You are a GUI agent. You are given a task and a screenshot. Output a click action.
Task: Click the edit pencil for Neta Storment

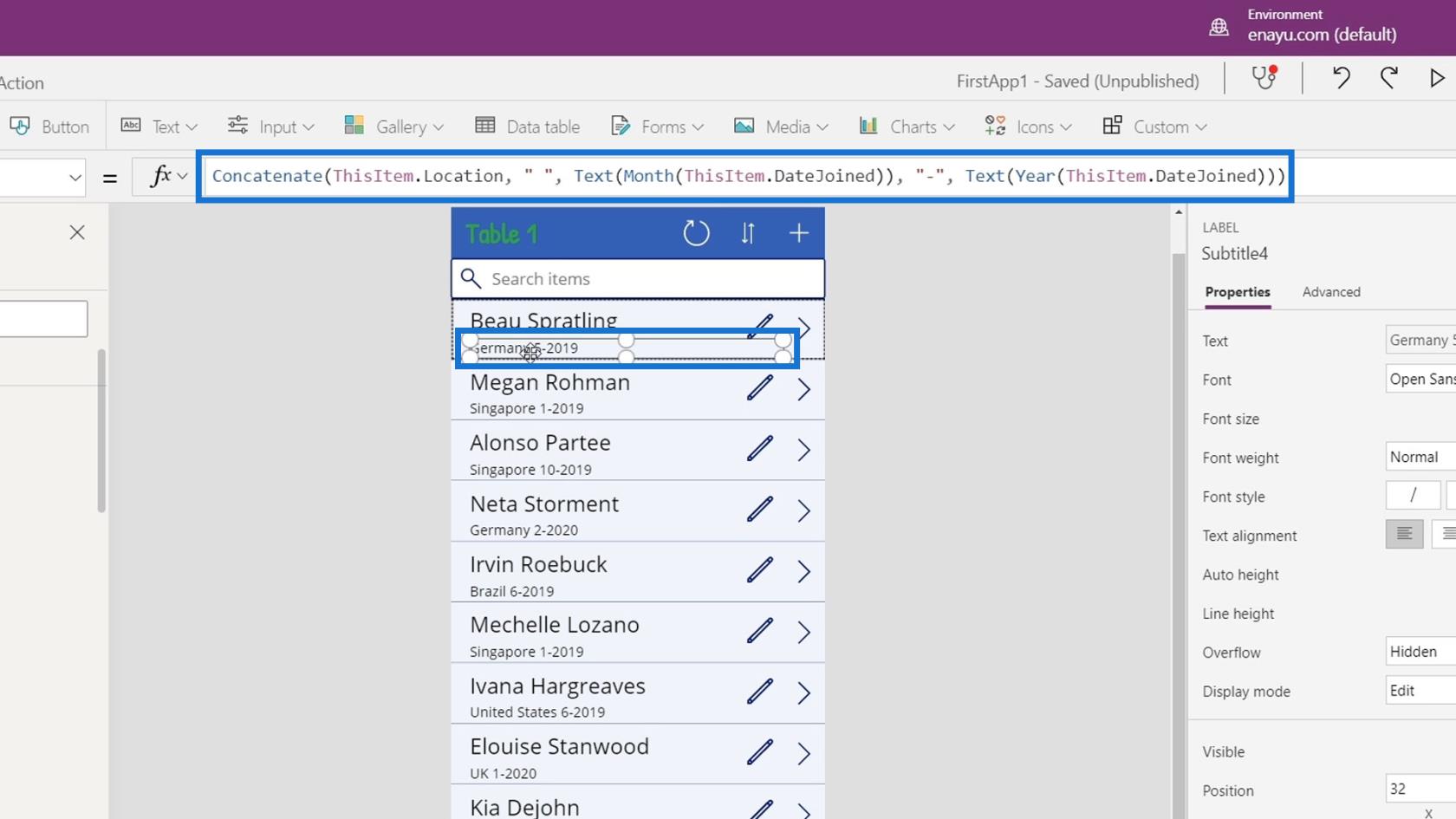(x=760, y=509)
